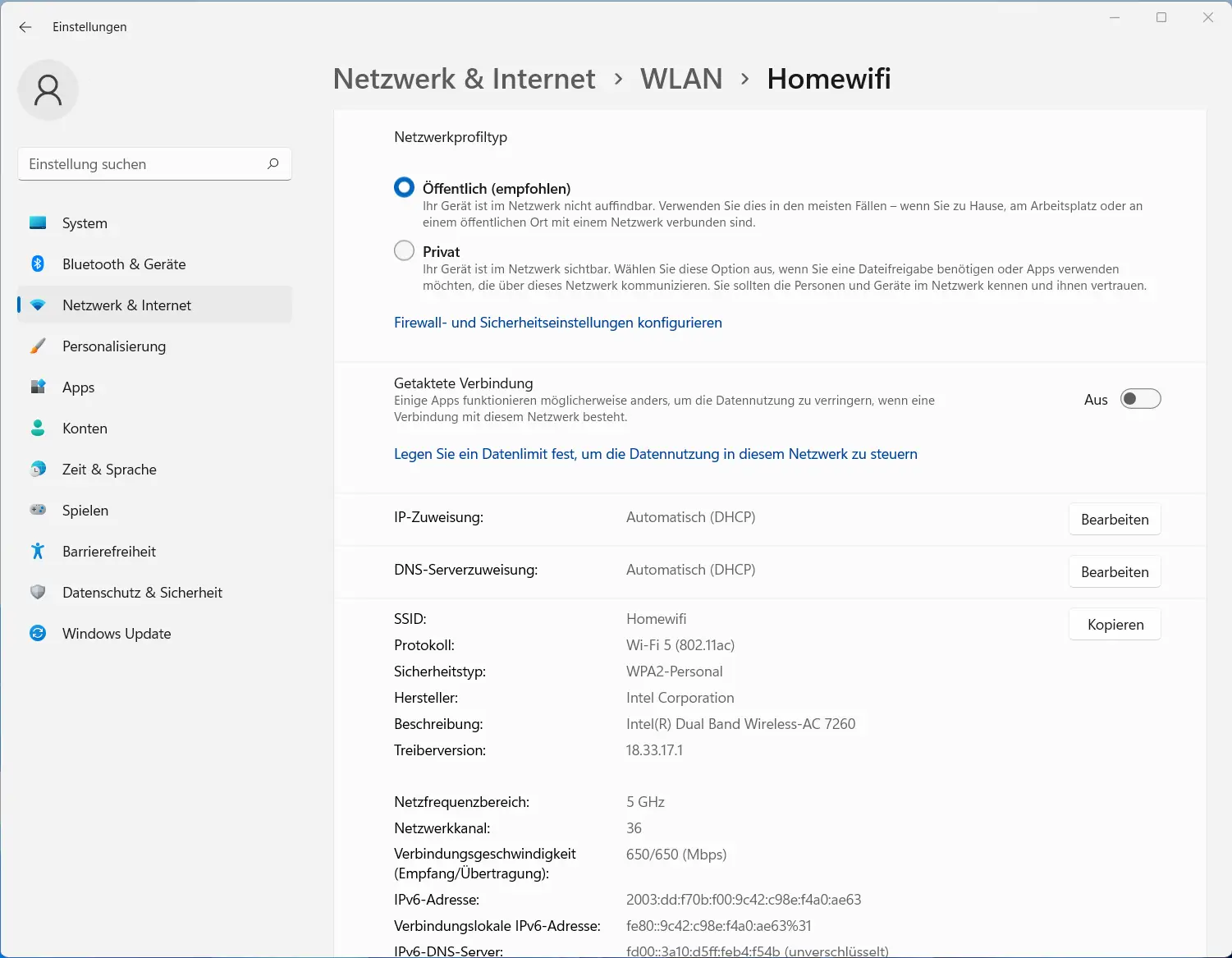This screenshot has height=958, width=1232.
Task: Copy network details with the Kopieren button
Action: [1114, 624]
